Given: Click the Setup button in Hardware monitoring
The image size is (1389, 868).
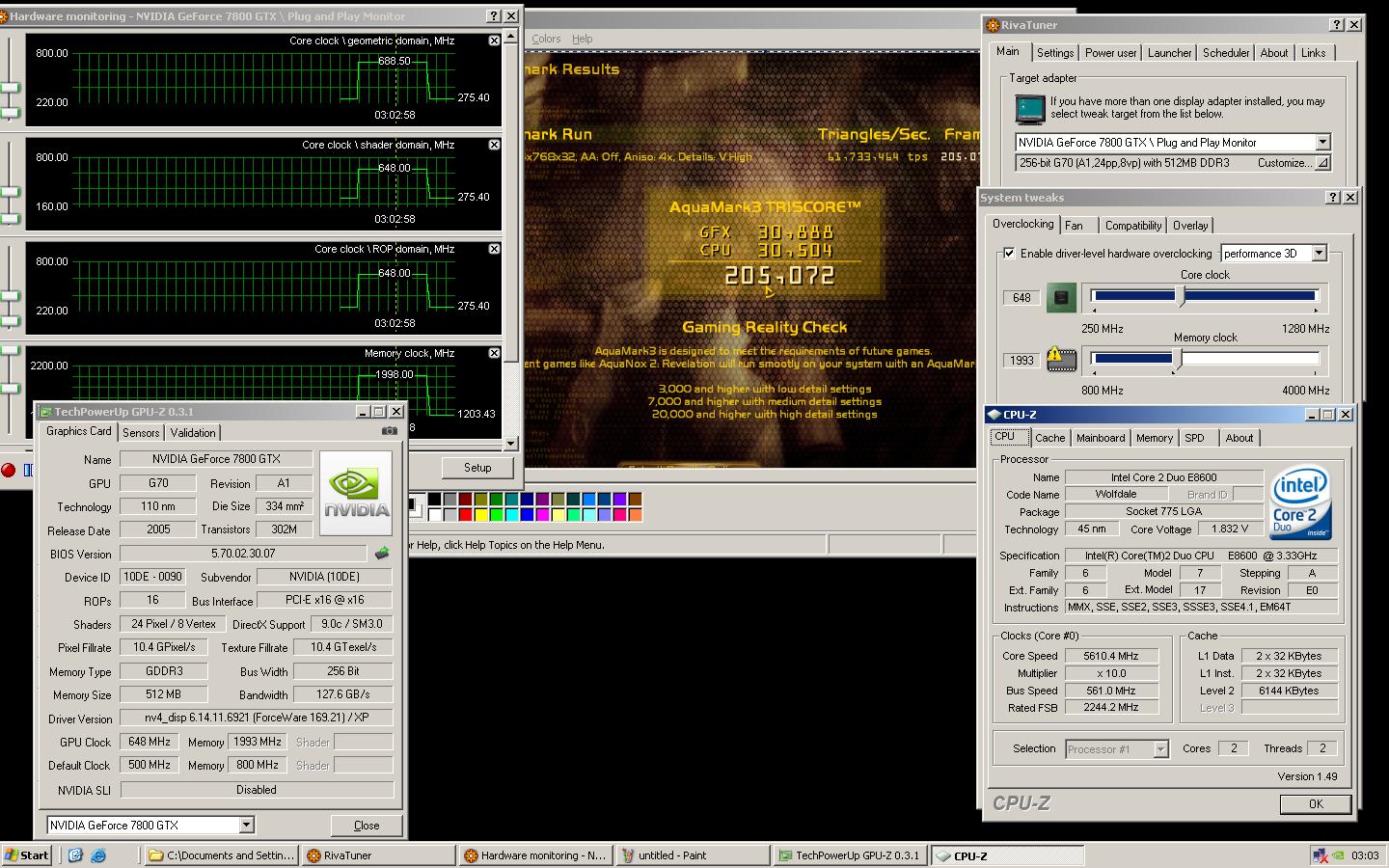Looking at the screenshot, I should tap(477, 468).
